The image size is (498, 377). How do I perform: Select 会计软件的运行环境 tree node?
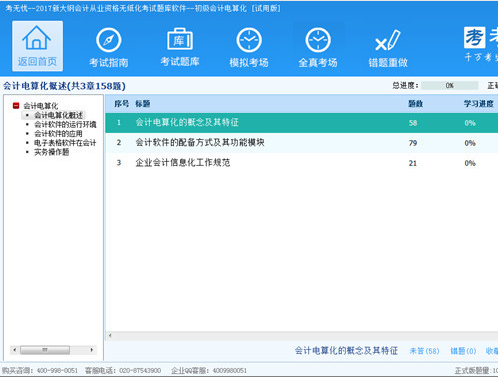click(x=65, y=124)
